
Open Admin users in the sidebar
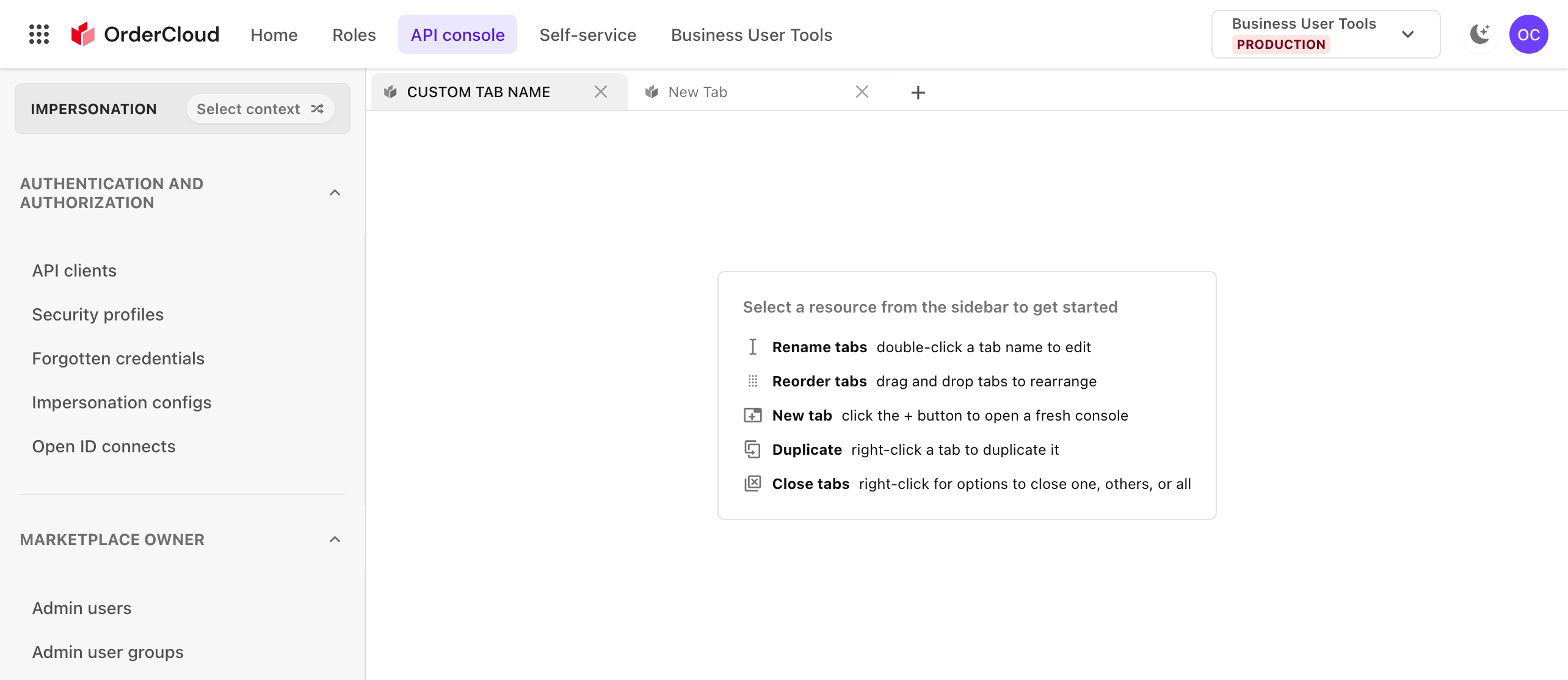82,608
